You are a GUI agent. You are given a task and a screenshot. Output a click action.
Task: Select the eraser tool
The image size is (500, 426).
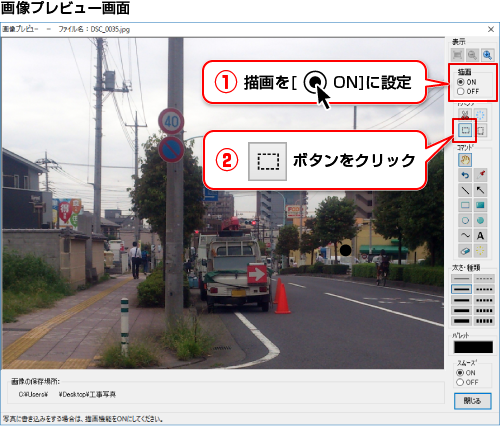[x=465, y=251]
